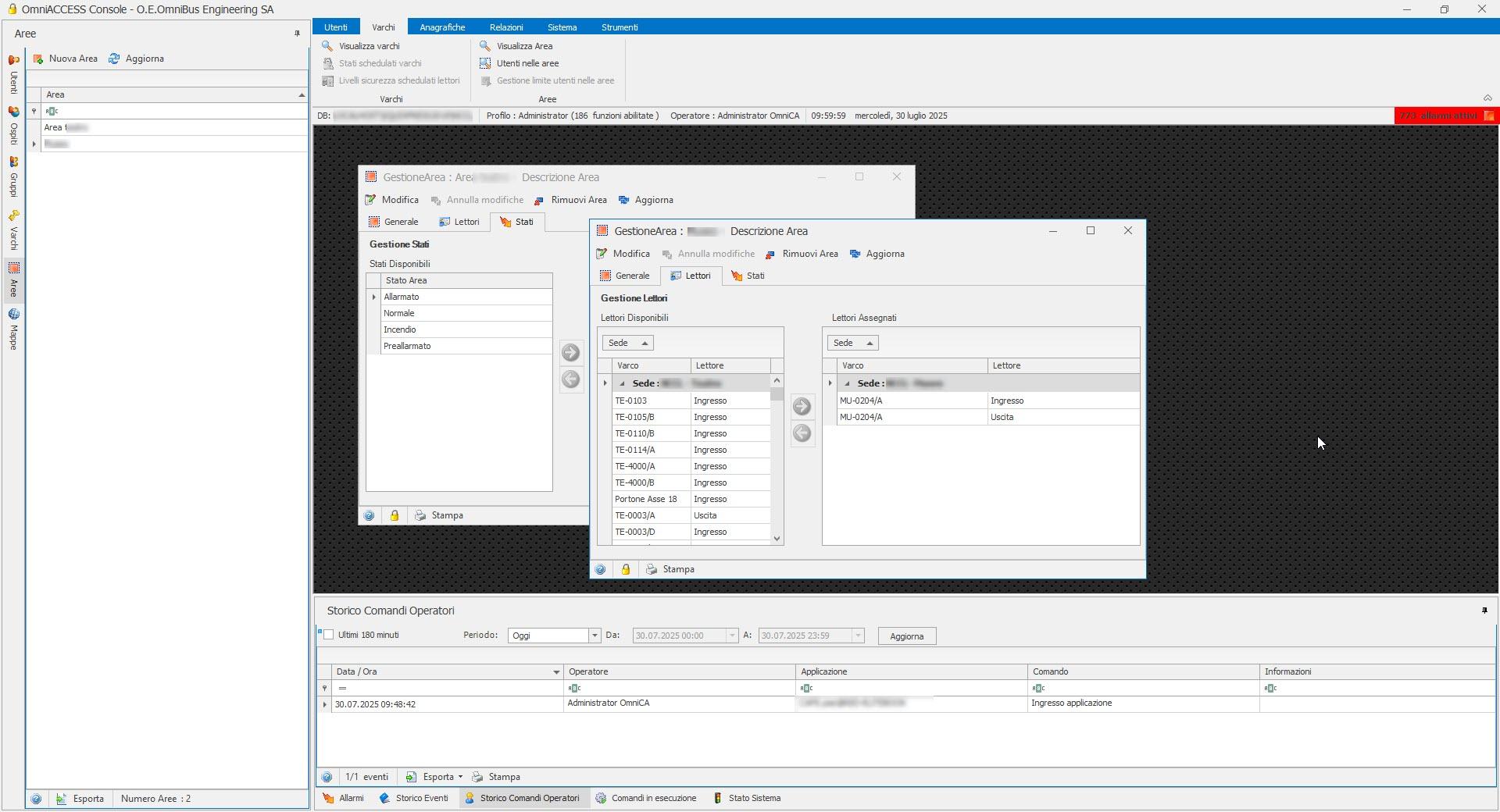Click Aggiorna in front GestioneArea window
1500x812 pixels.
pyautogui.click(x=877, y=254)
